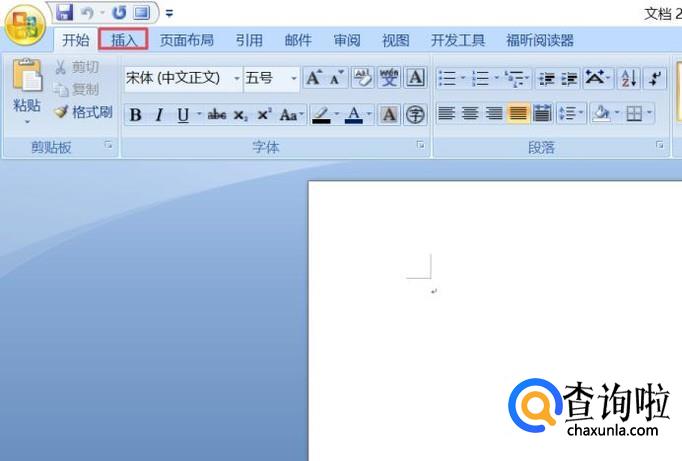Click the 复制 copy button

click(x=77, y=90)
